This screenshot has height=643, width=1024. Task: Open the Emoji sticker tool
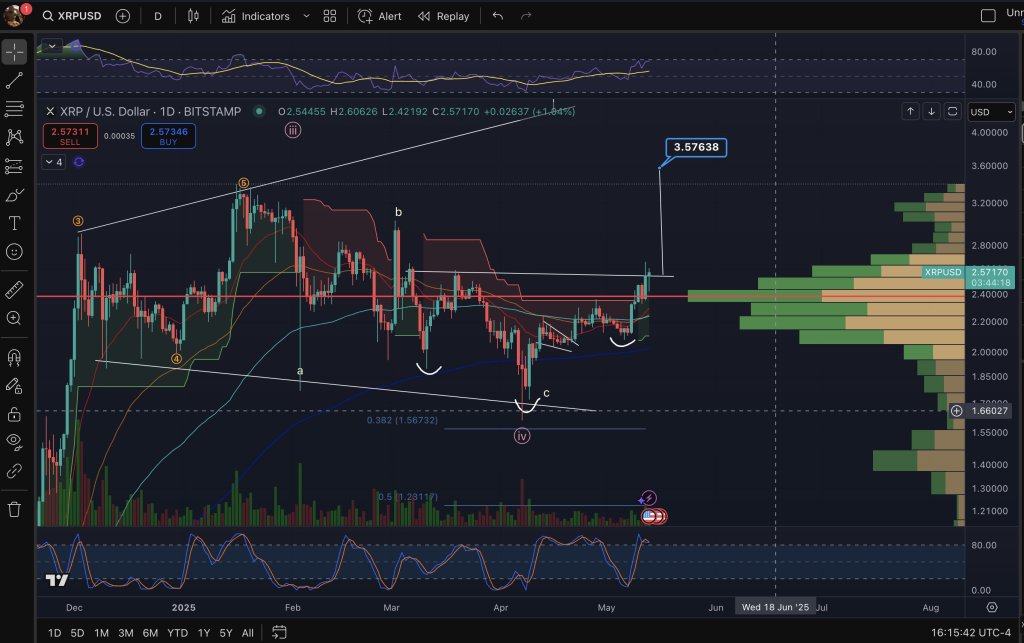click(x=14, y=252)
